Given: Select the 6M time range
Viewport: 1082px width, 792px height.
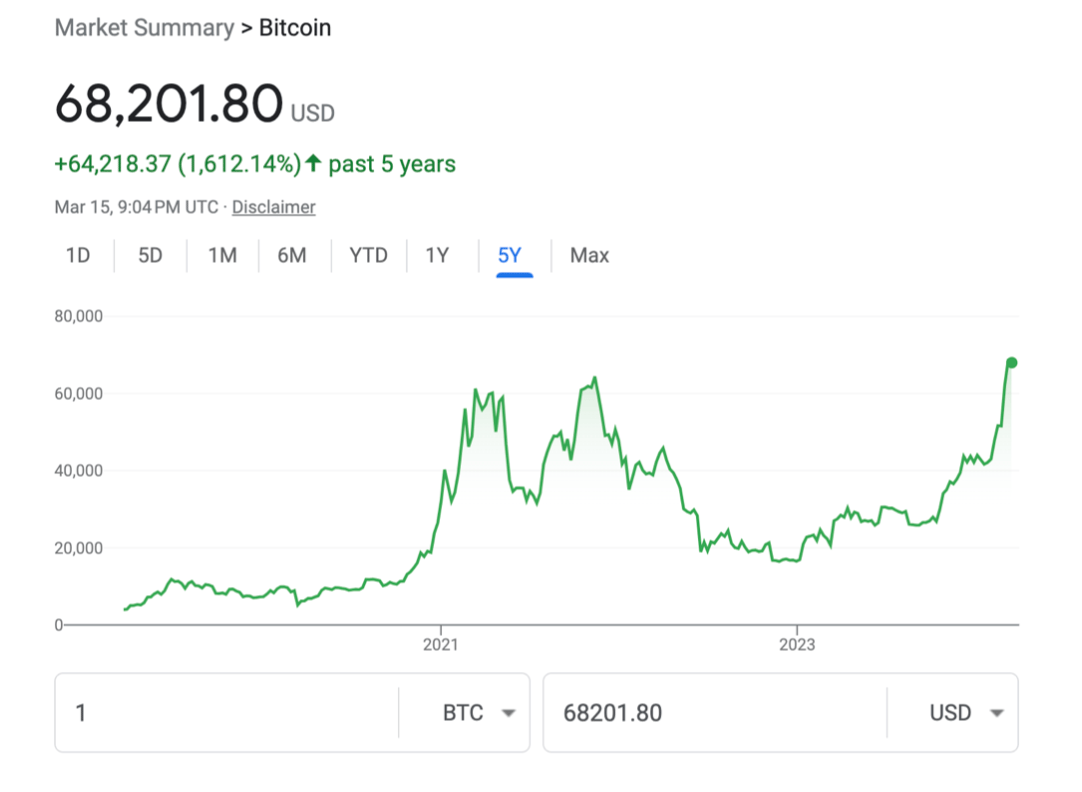Looking at the screenshot, I should 292,256.
